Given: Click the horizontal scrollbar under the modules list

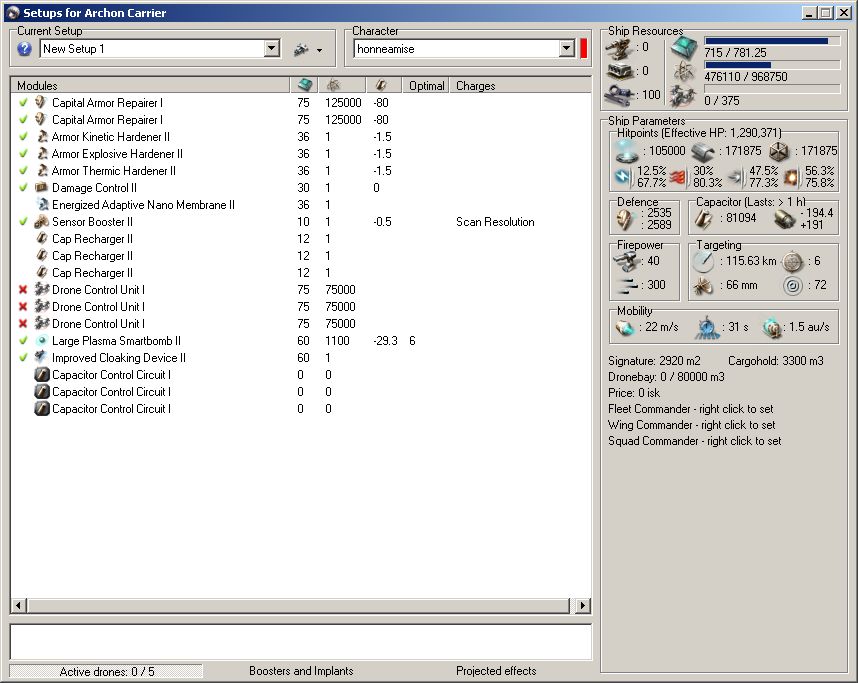Looking at the screenshot, I should pos(300,606).
